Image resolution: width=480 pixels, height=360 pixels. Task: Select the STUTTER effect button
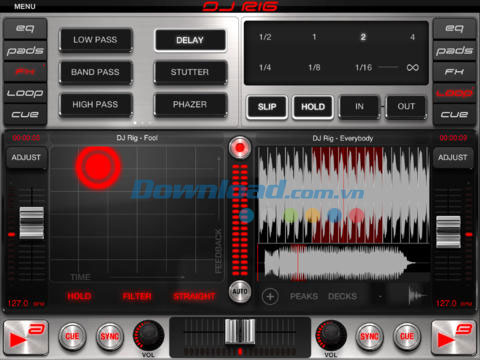[x=190, y=72]
